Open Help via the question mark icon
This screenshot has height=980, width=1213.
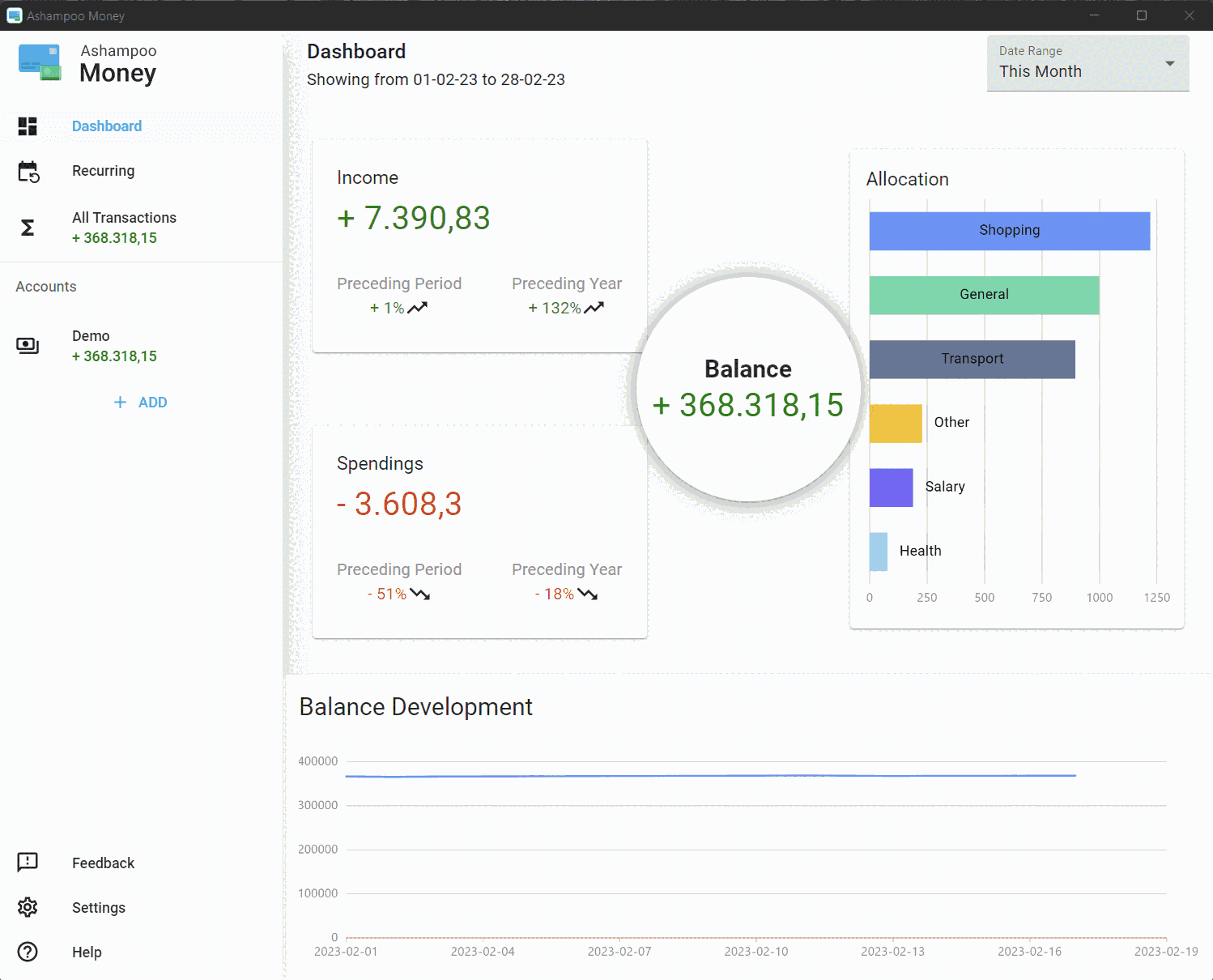click(28, 952)
